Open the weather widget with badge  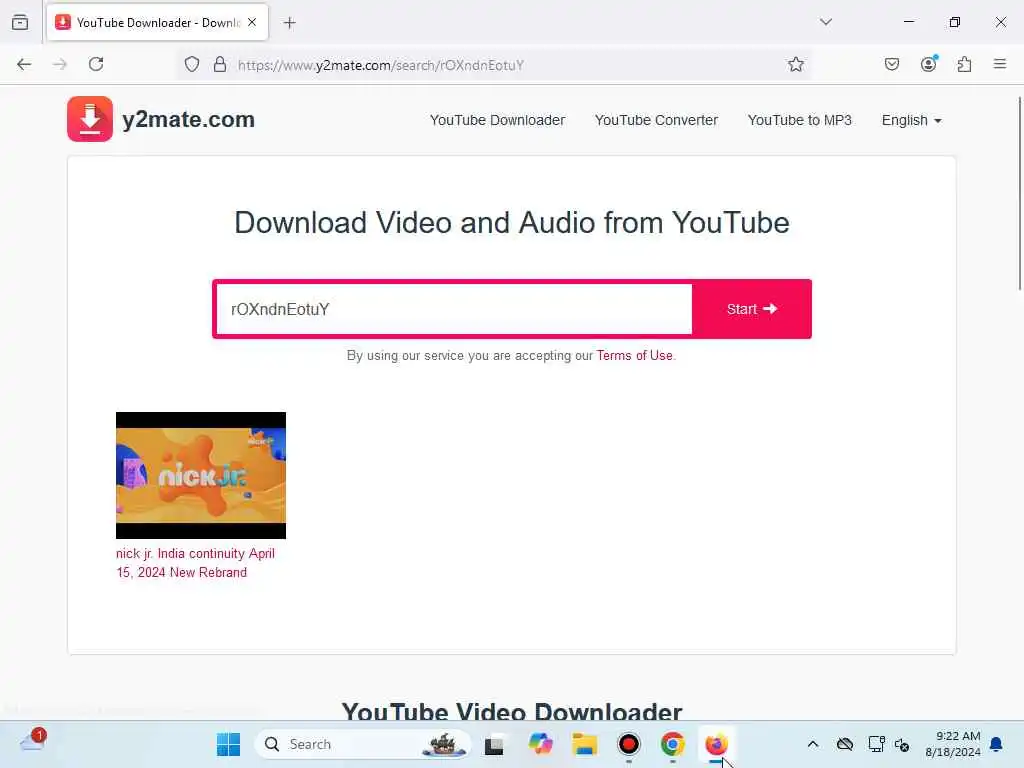pyautogui.click(x=33, y=741)
